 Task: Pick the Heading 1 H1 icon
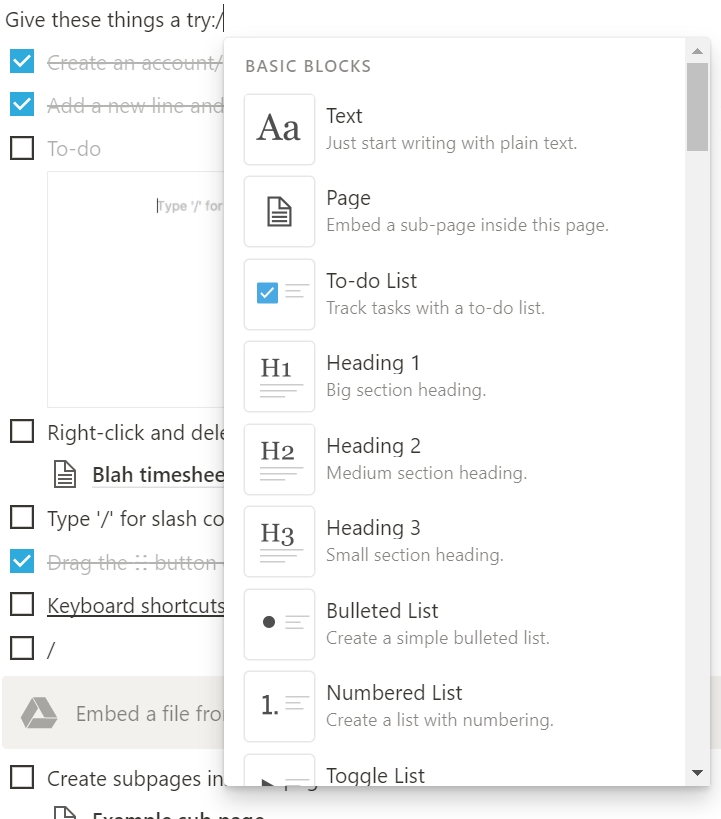(279, 376)
